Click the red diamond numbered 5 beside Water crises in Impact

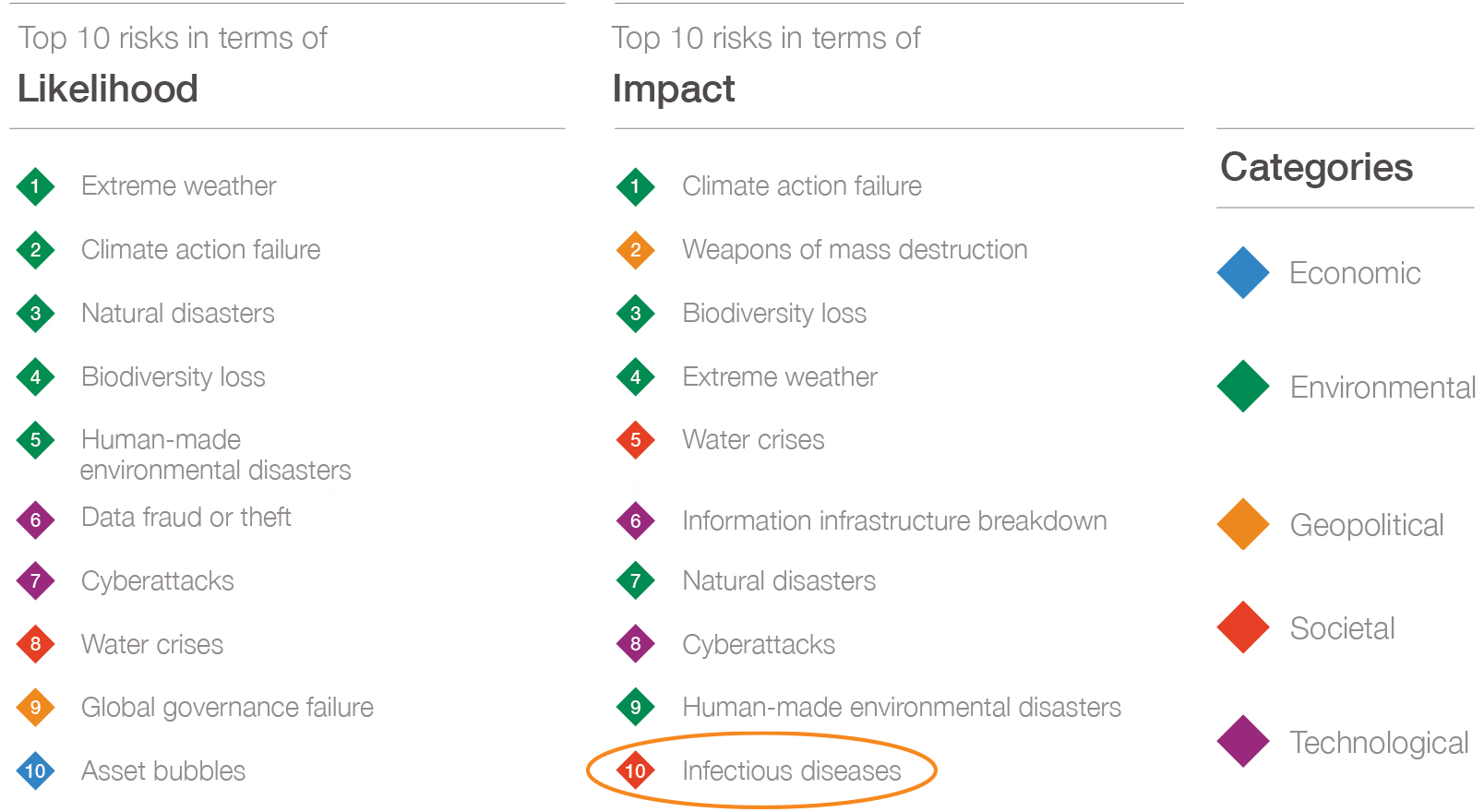635,440
